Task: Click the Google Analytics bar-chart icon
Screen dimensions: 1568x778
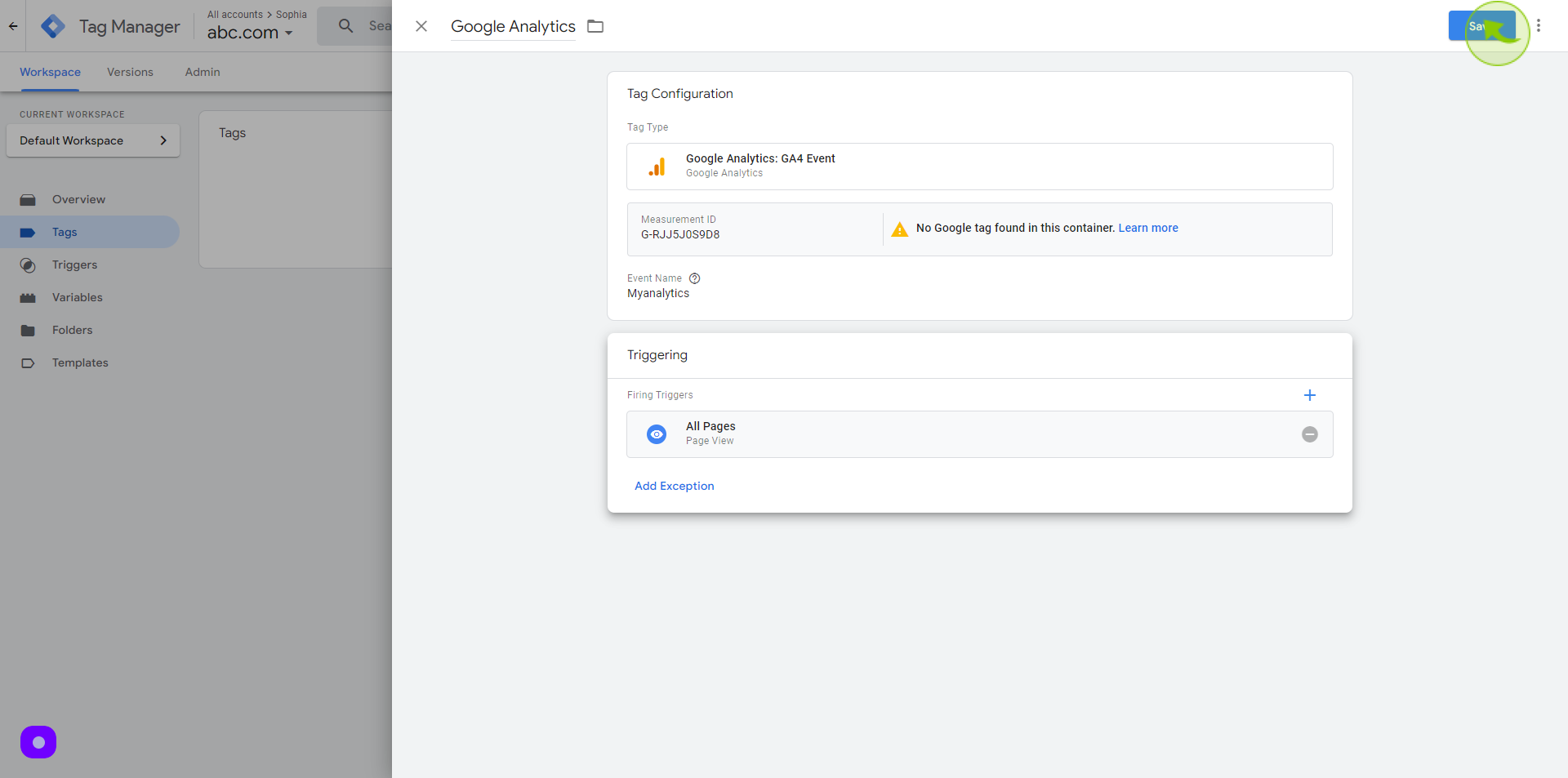Action: tap(657, 167)
